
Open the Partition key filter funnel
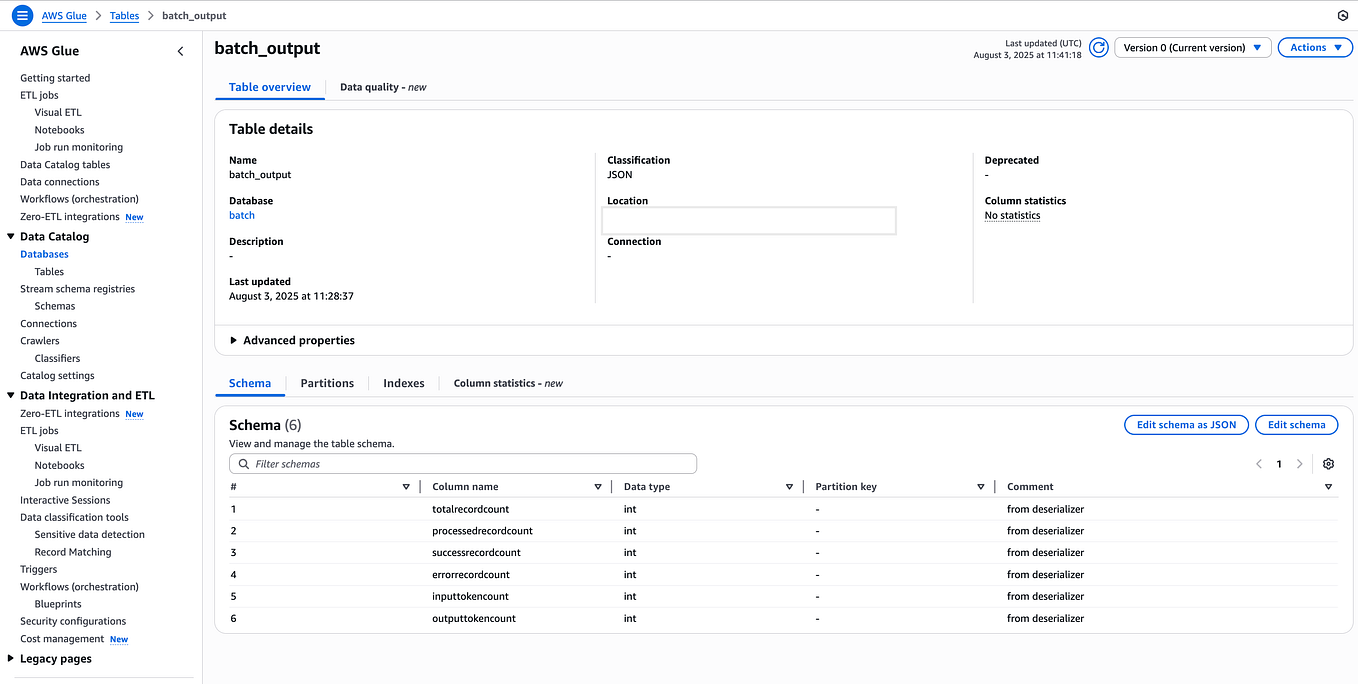(980, 486)
